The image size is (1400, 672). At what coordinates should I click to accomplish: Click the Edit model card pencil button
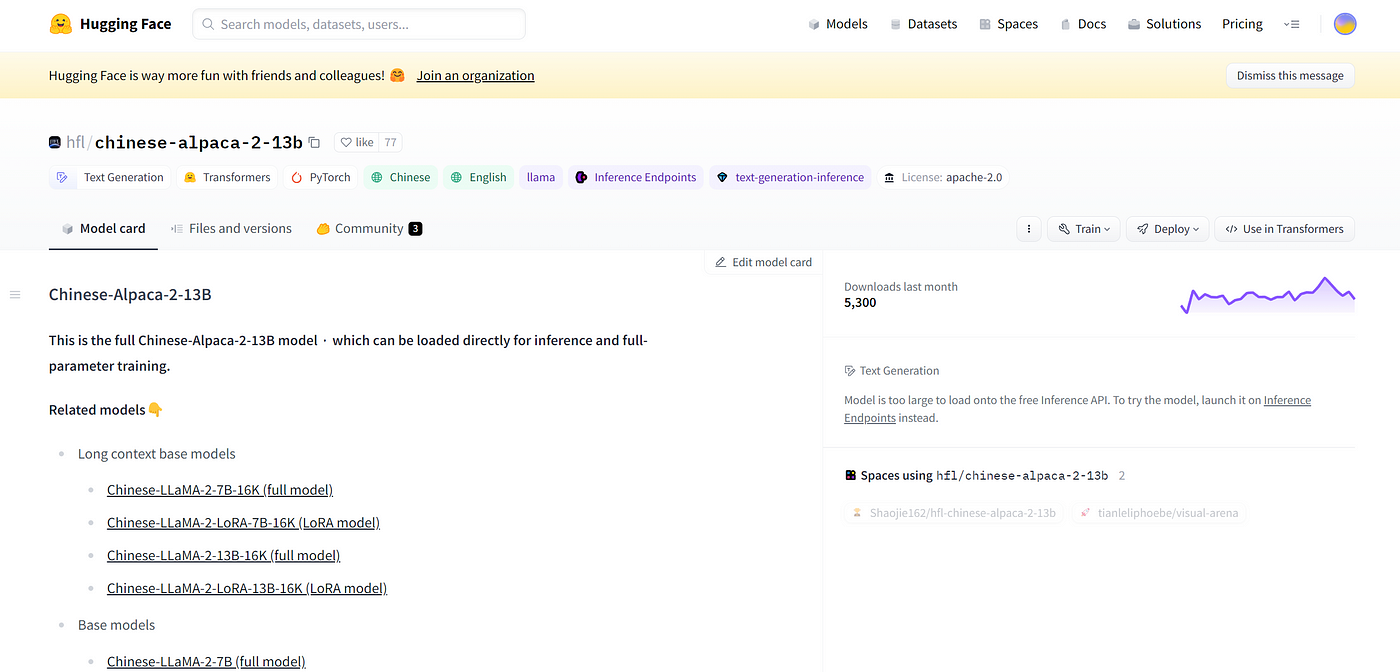(x=763, y=262)
